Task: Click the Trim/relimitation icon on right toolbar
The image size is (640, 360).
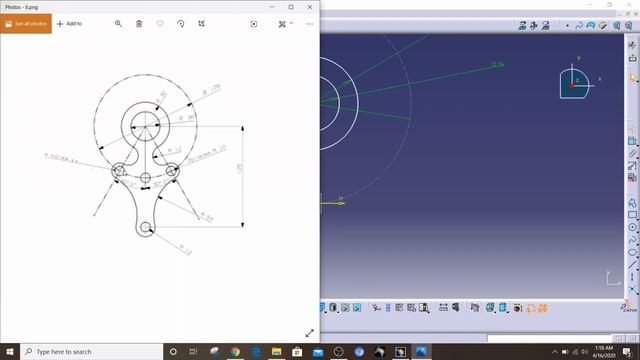Action: point(632,153)
